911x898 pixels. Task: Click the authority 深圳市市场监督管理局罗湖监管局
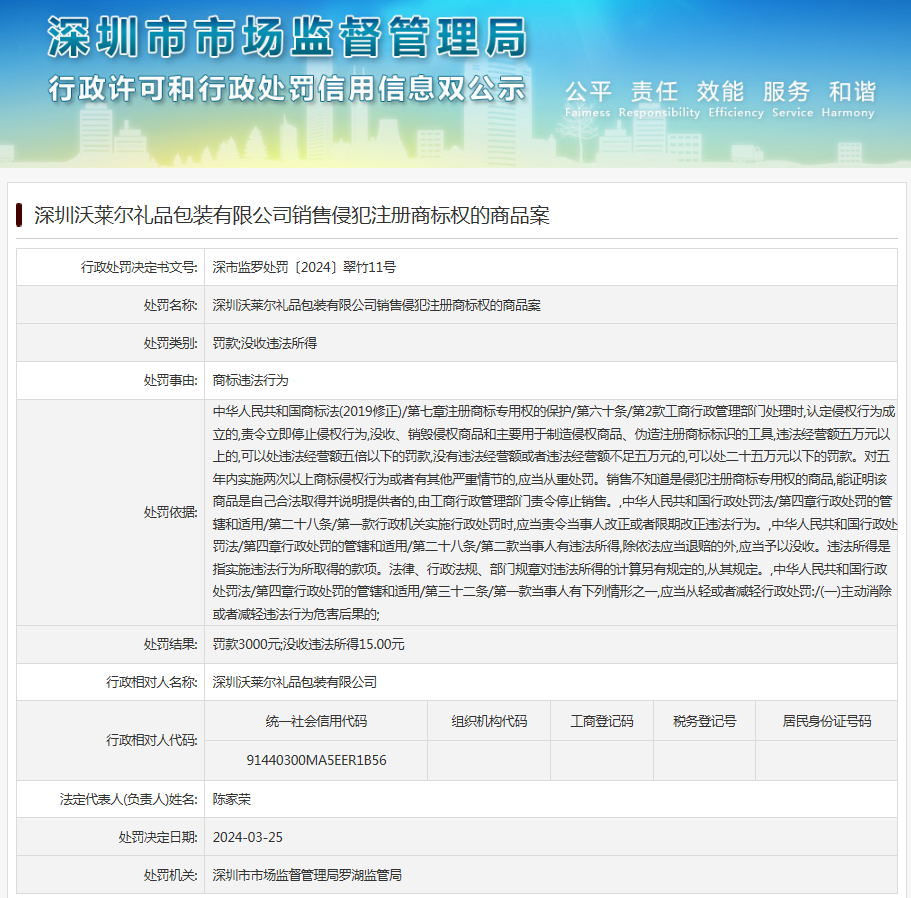(x=306, y=875)
